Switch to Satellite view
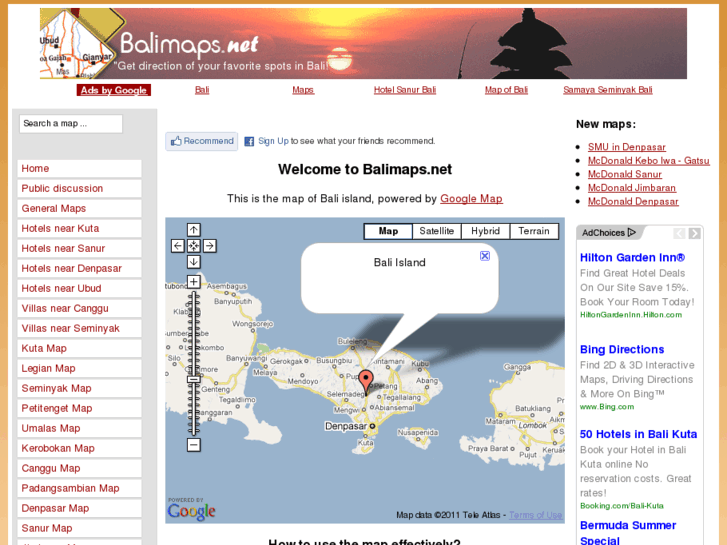 (437, 231)
